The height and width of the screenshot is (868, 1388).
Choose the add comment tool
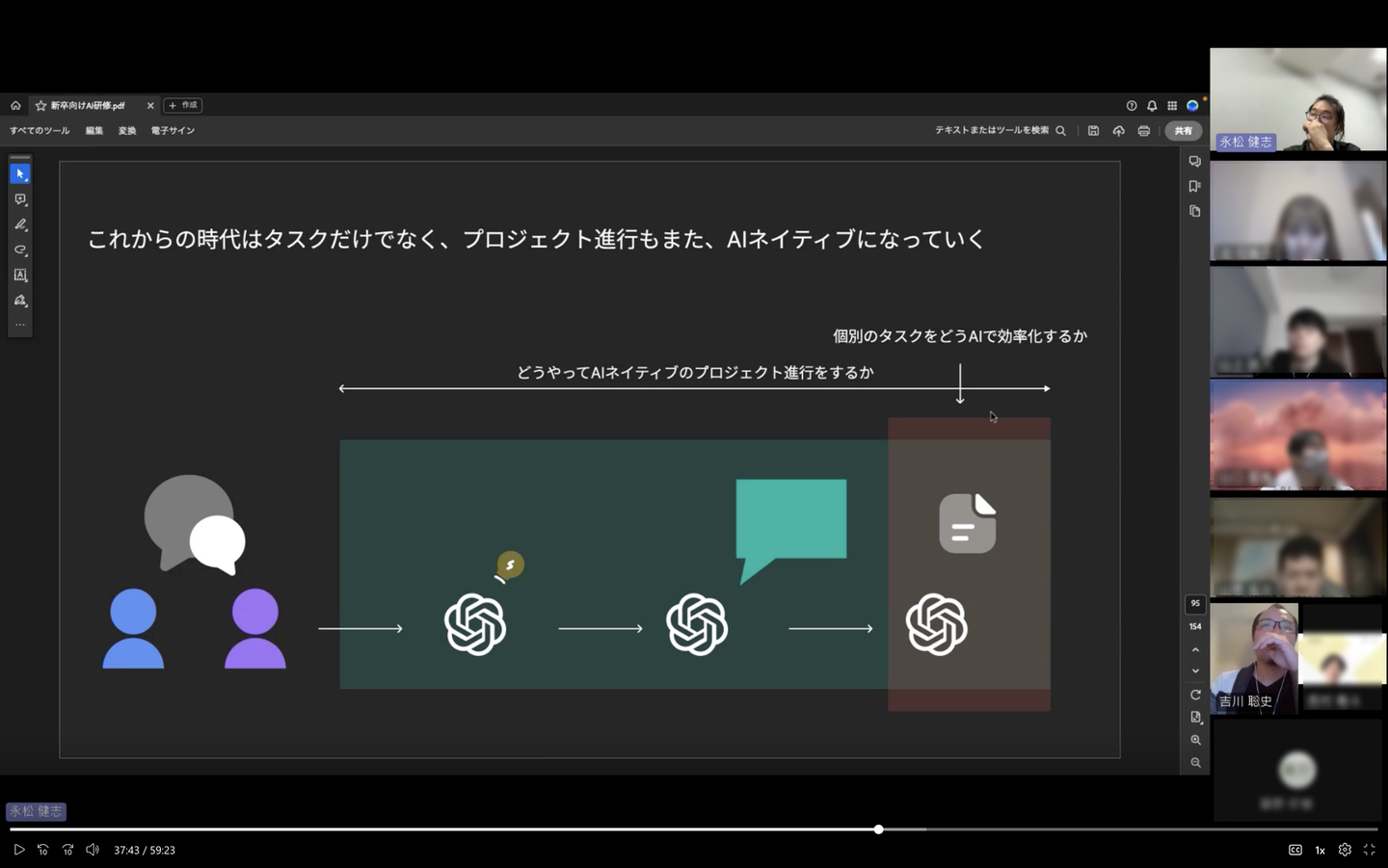point(20,199)
